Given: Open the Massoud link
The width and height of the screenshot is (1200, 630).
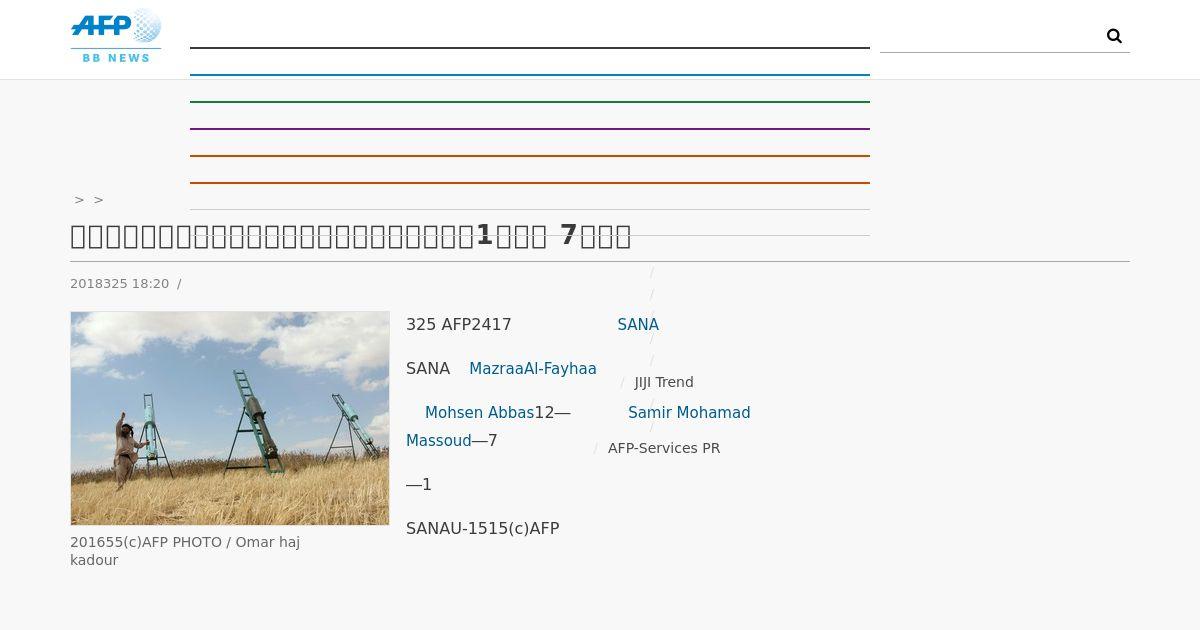Looking at the screenshot, I should point(438,441).
